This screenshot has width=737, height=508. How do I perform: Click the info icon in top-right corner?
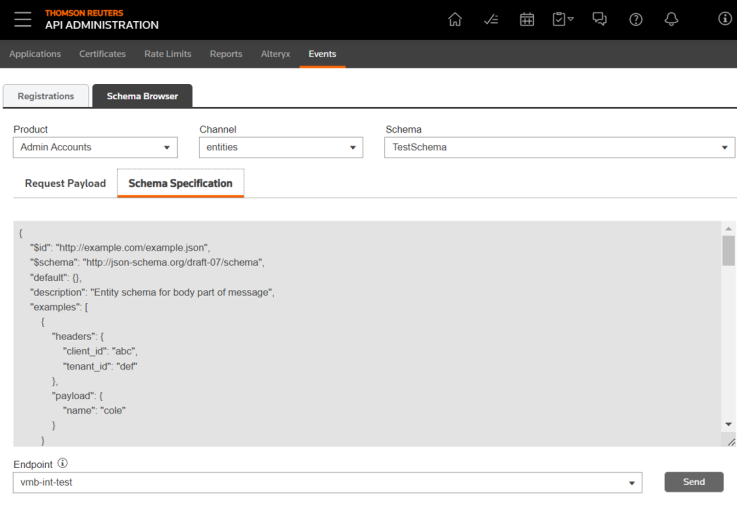click(x=725, y=19)
